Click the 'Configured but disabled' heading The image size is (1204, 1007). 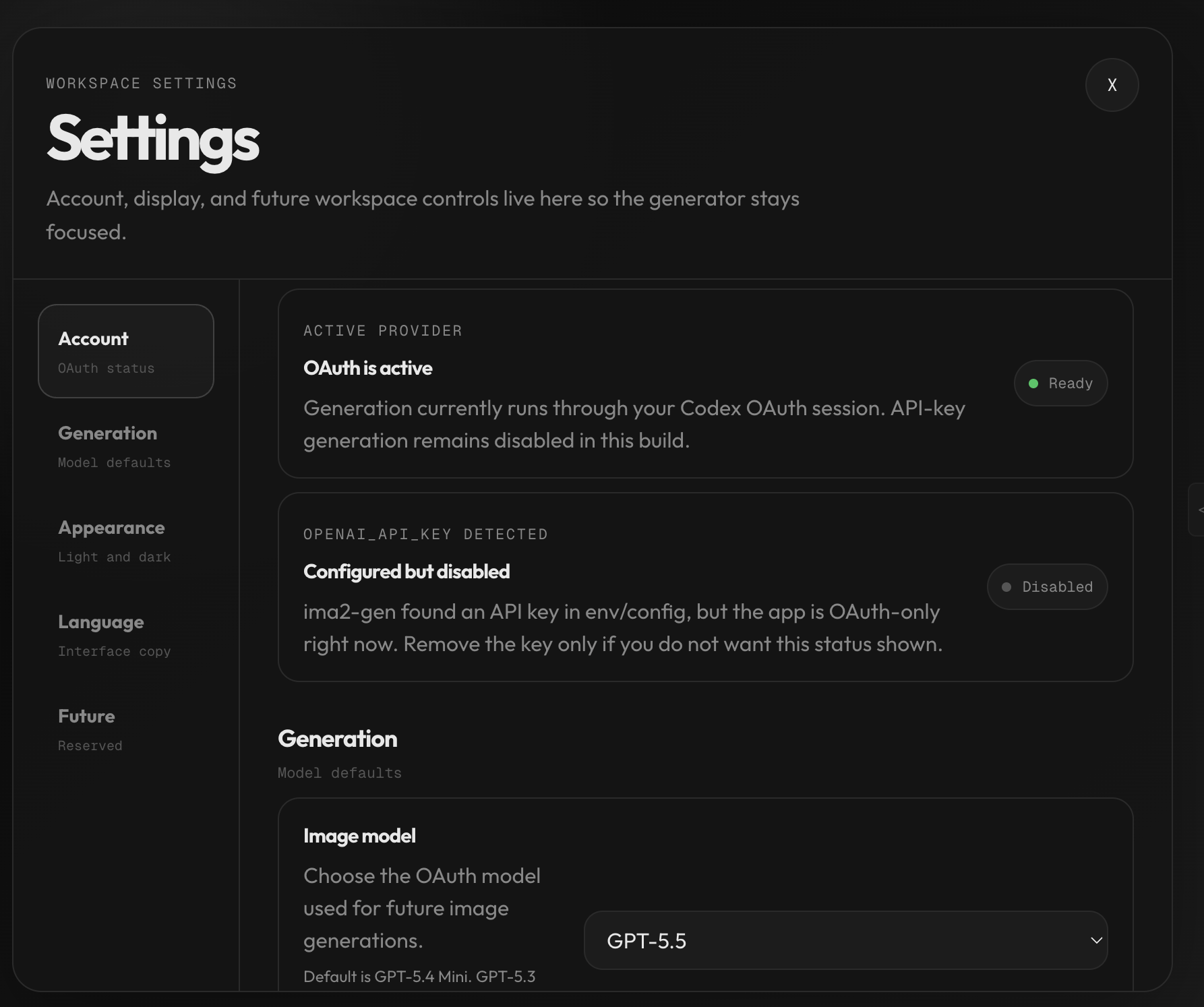click(x=407, y=572)
